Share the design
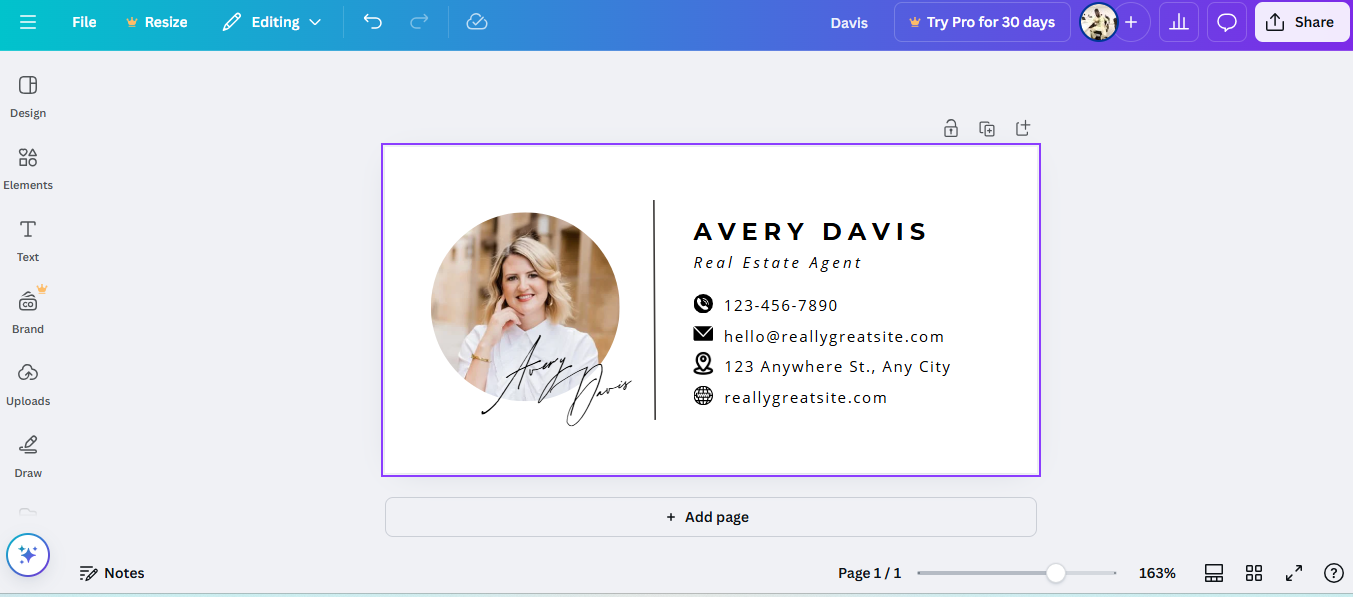Viewport: 1353px width, 597px height. coord(1301,22)
